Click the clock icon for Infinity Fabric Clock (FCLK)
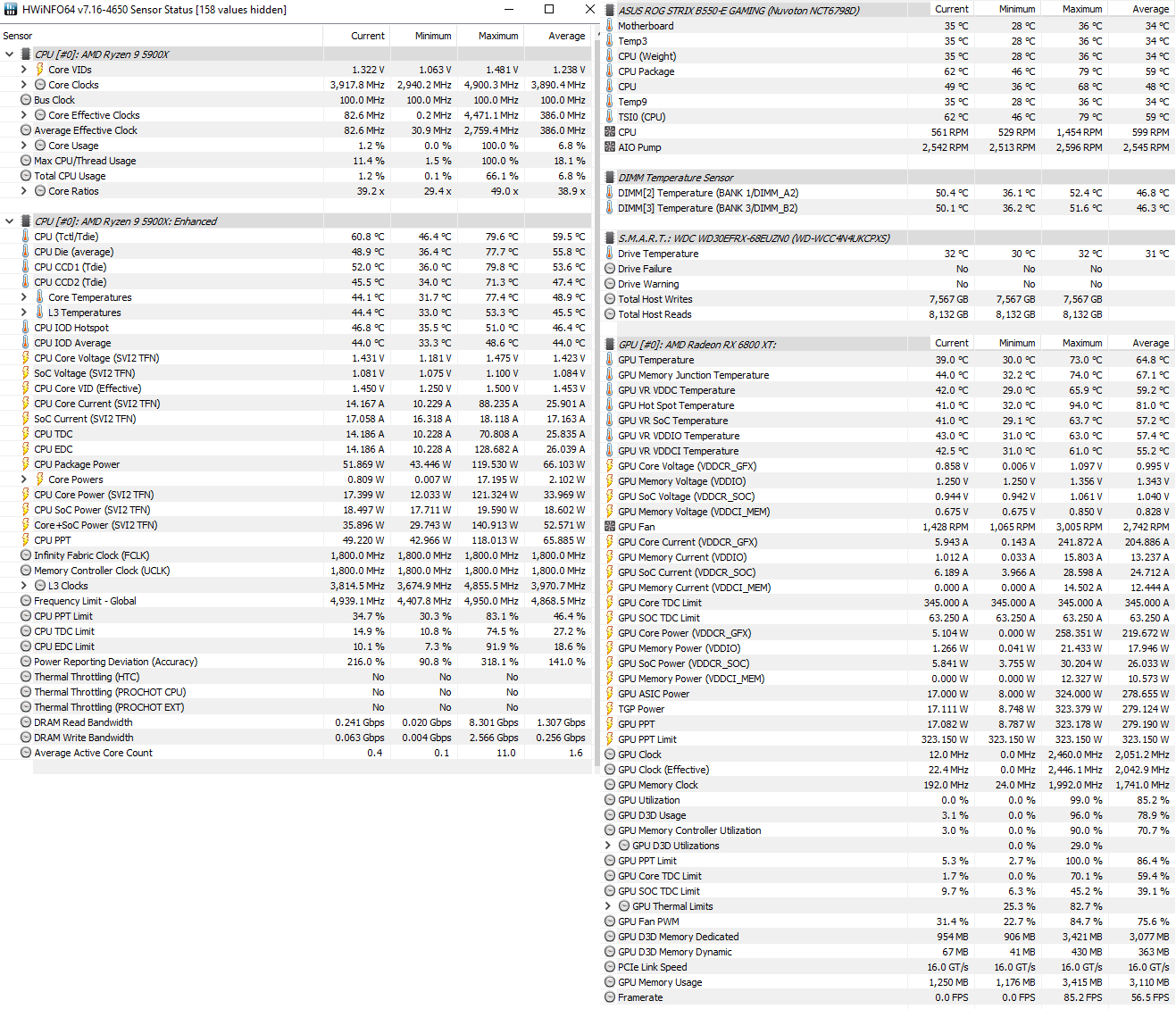This screenshot has height=1009, width=1176. (25, 555)
